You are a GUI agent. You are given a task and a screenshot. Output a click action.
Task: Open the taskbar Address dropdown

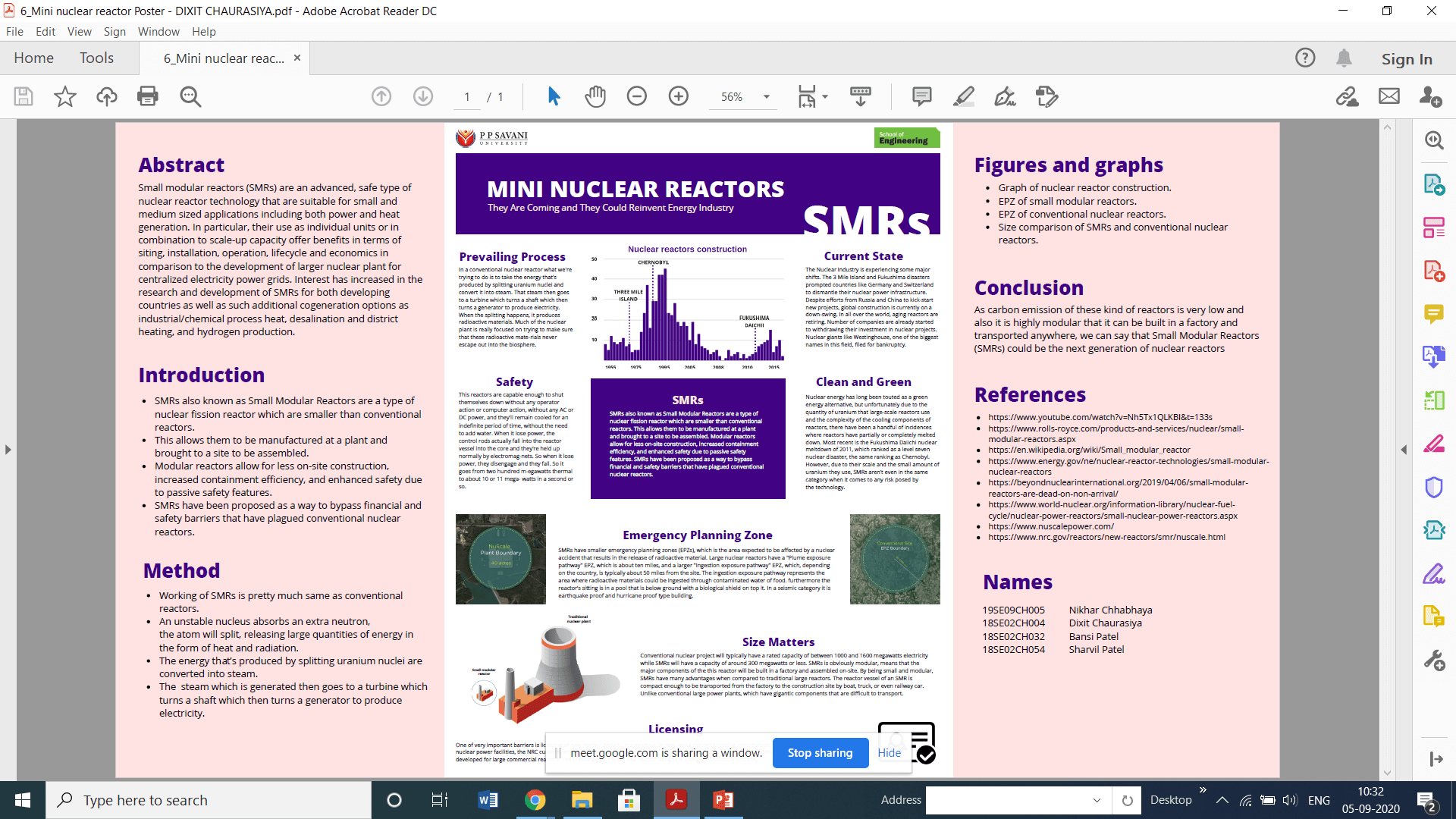pyautogui.click(x=1097, y=800)
